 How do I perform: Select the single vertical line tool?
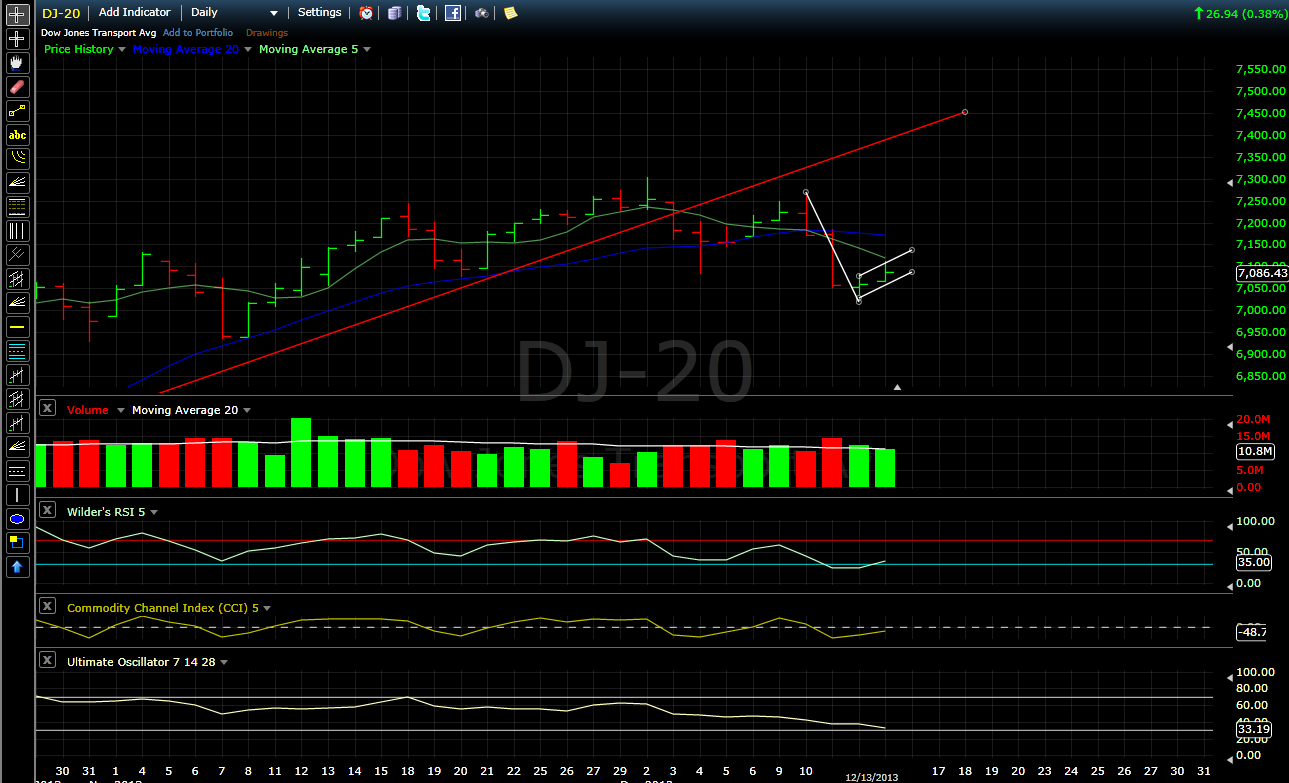coord(17,495)
